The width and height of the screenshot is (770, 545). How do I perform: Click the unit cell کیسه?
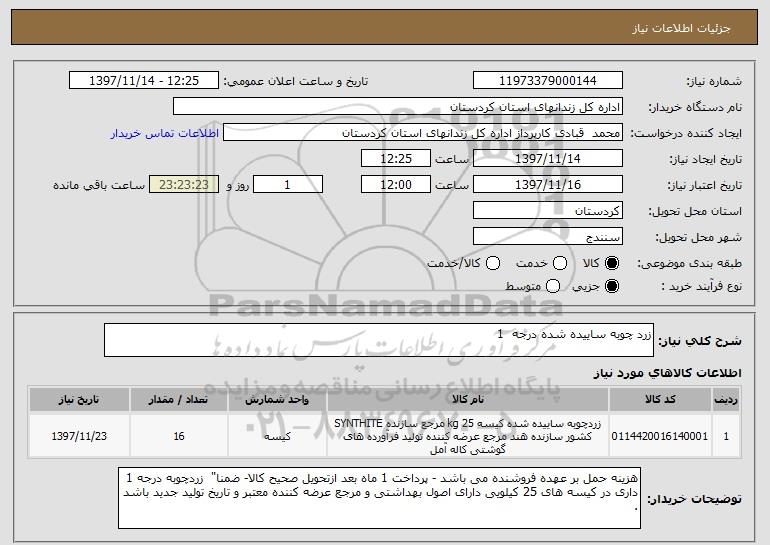[277, 436]
